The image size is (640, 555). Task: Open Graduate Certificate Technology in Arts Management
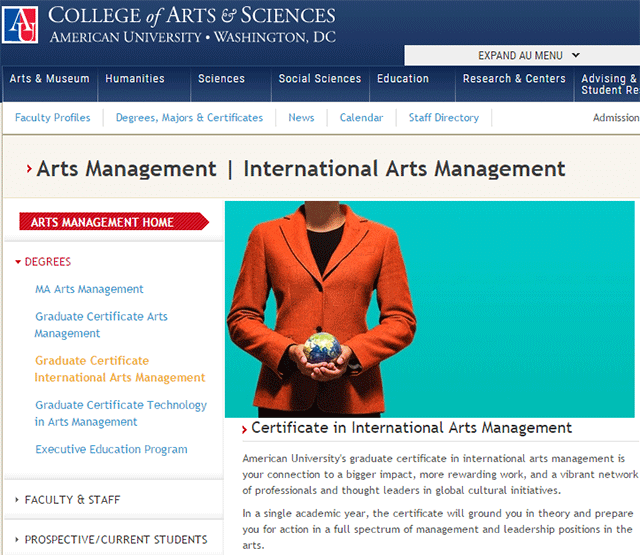pos(121,413)
